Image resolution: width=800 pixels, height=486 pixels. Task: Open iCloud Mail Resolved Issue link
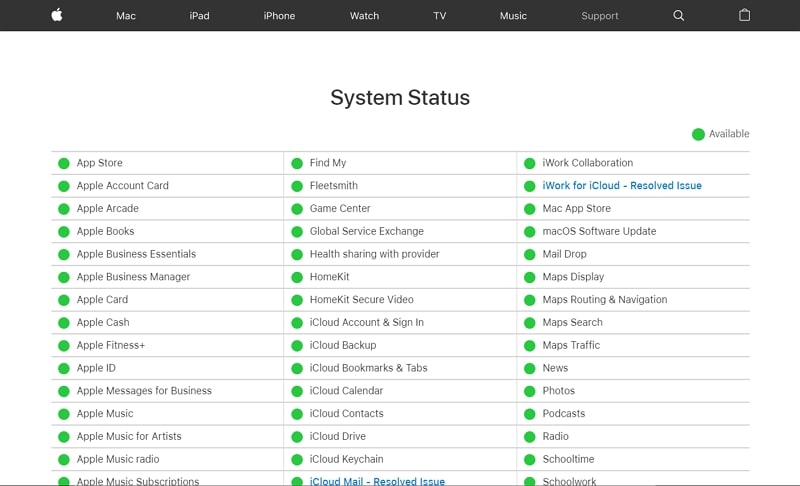pyautogui.click(x=377, y=481)
